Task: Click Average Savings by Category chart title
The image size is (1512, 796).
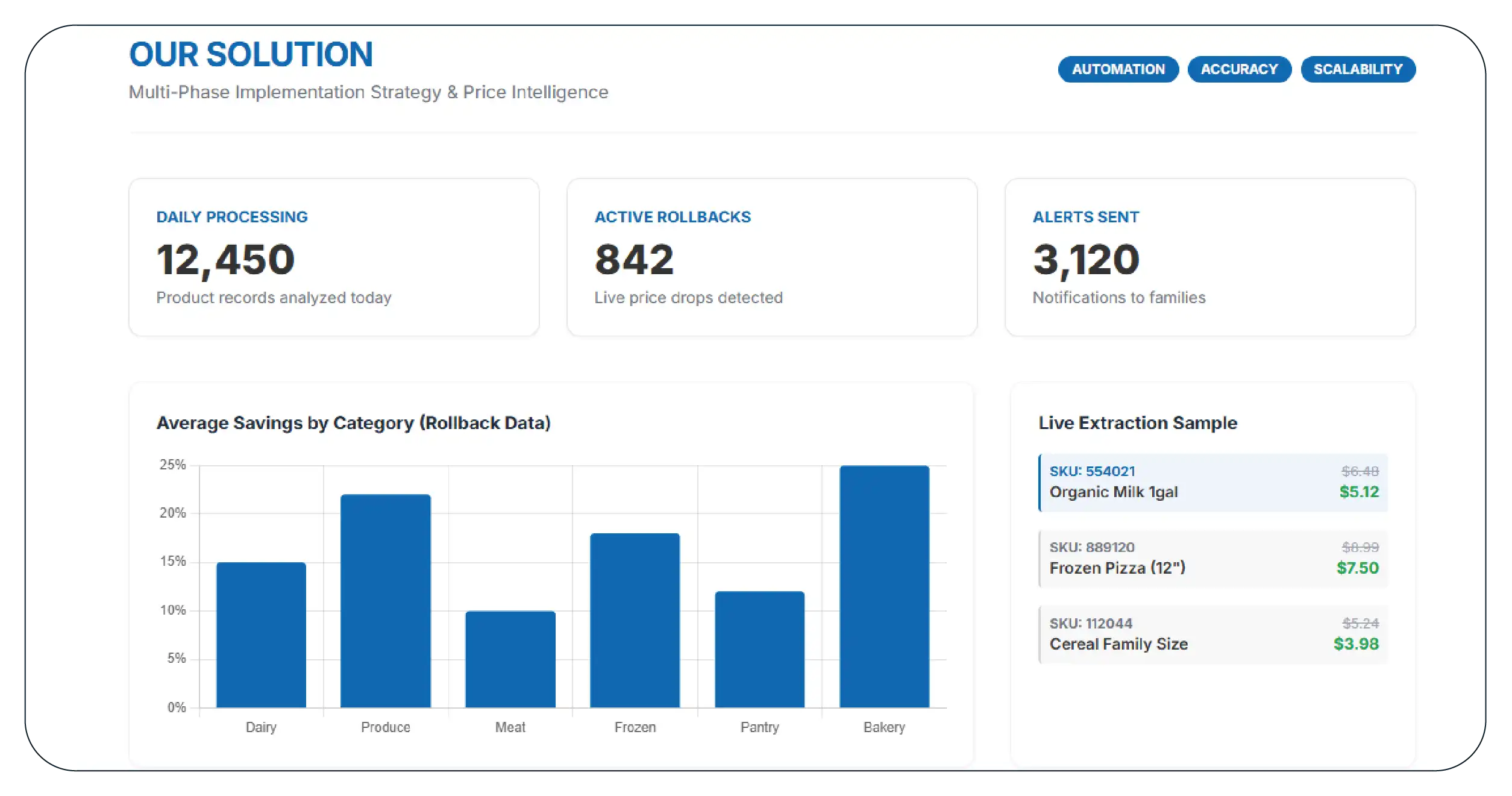Action: click(x=353, y=423)
